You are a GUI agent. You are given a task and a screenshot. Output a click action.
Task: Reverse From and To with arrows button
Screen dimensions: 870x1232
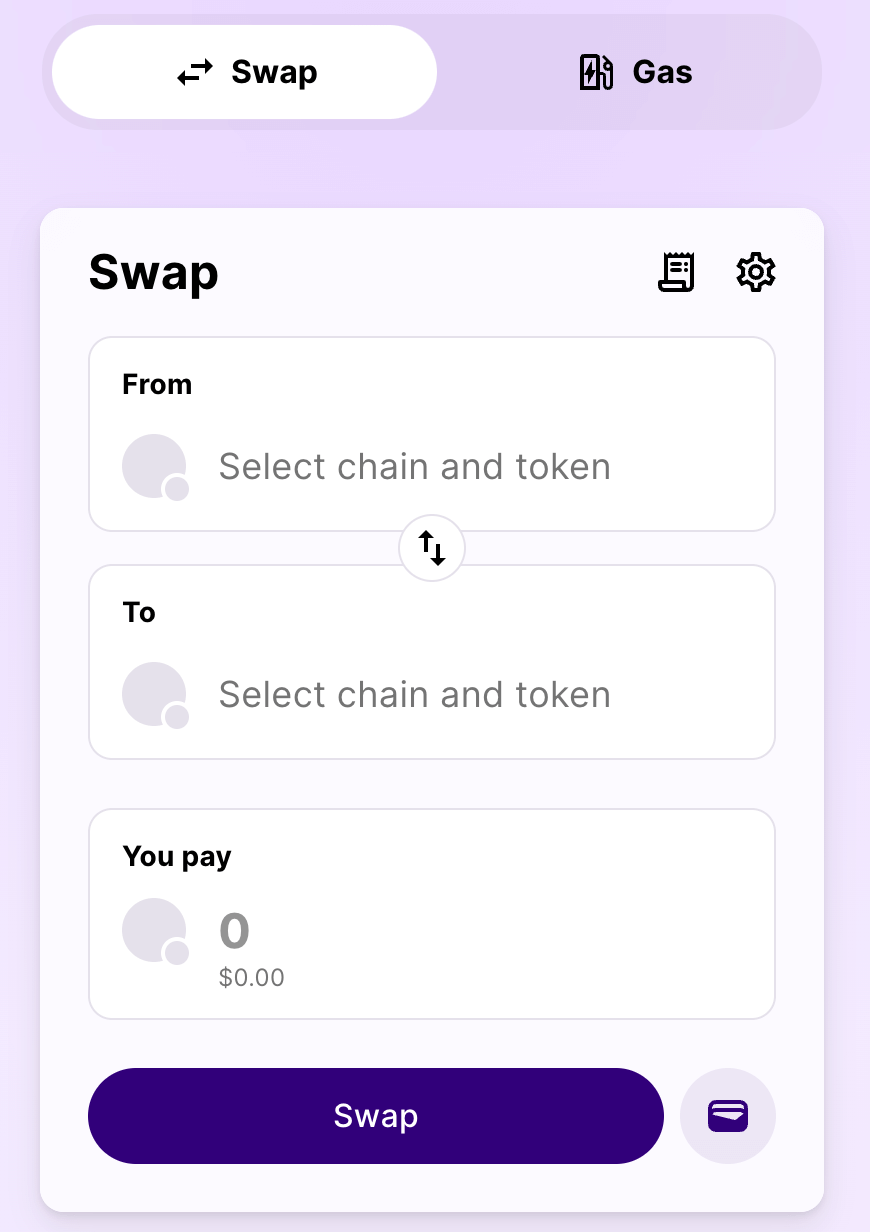pyautogui.click(x=432, y=548)
